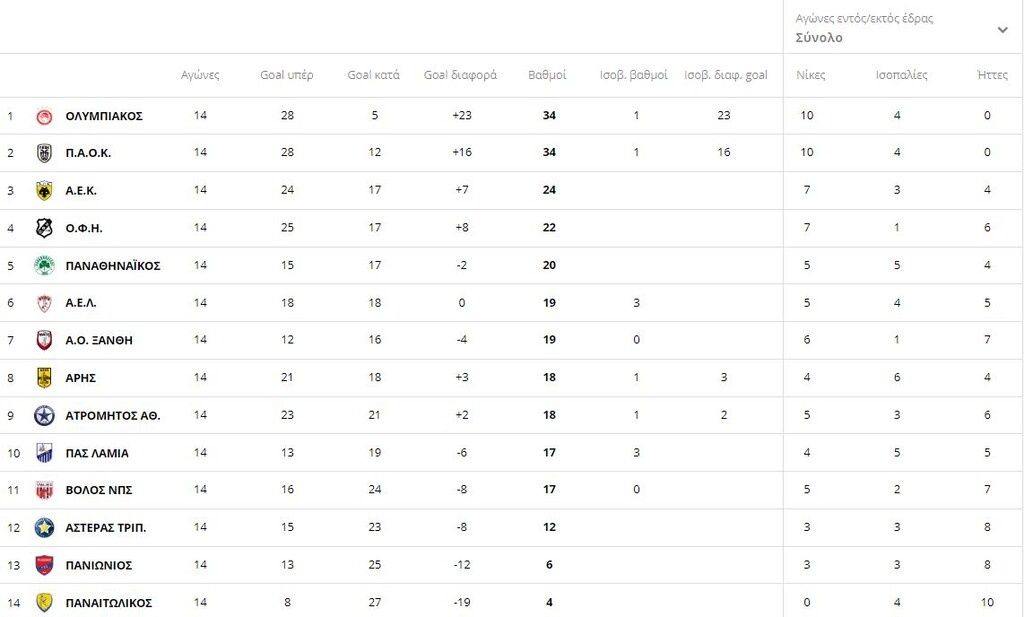The height and width of the screenshot is (617, 1024).
Task: Sort by Goal υπέρ column header
Action: [287, 75]
